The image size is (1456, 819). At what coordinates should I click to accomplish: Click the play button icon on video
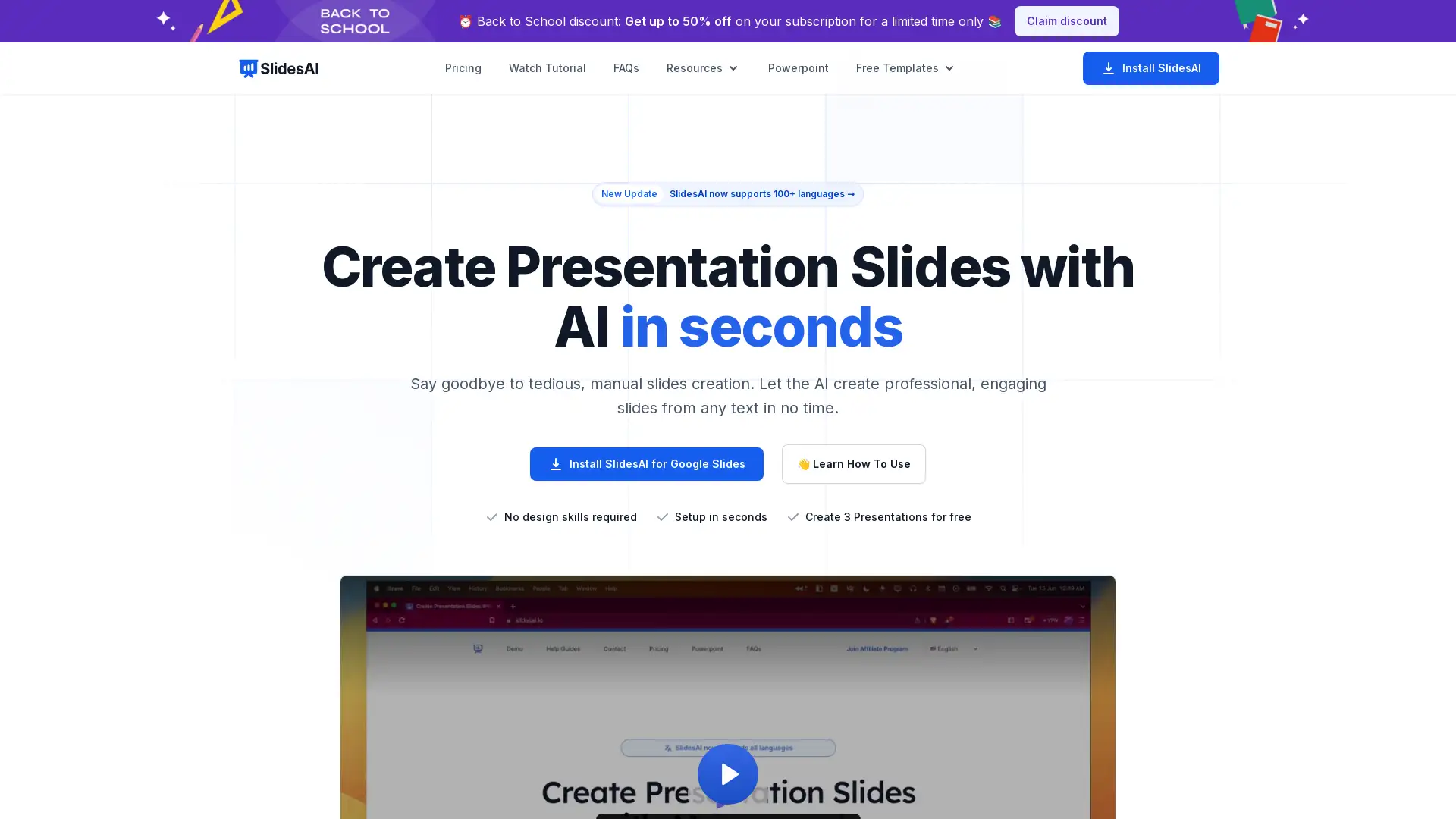tap(728, 774)
